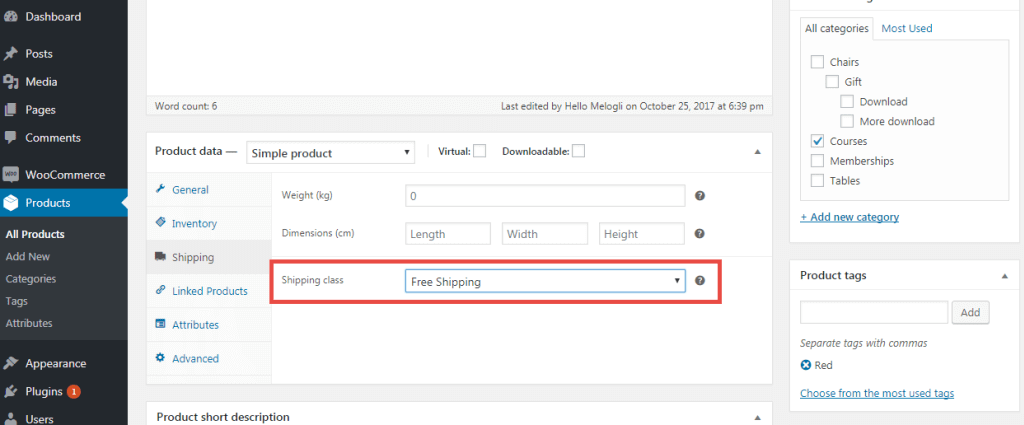Uncheck the Courses category

coord(817,141)
